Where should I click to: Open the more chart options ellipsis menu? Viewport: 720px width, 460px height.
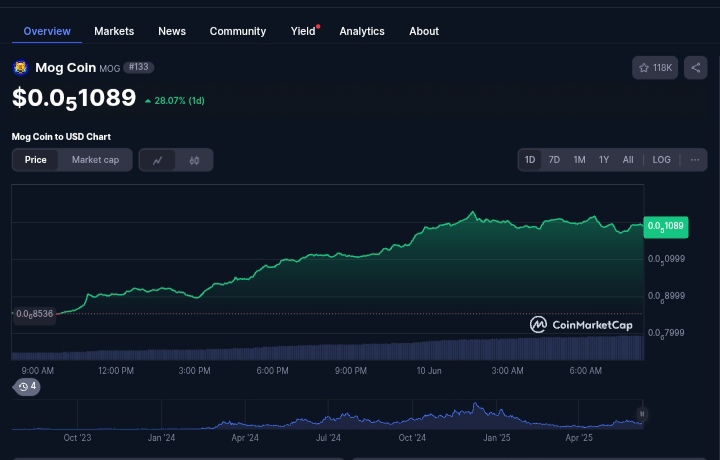(x=695, y=160)
